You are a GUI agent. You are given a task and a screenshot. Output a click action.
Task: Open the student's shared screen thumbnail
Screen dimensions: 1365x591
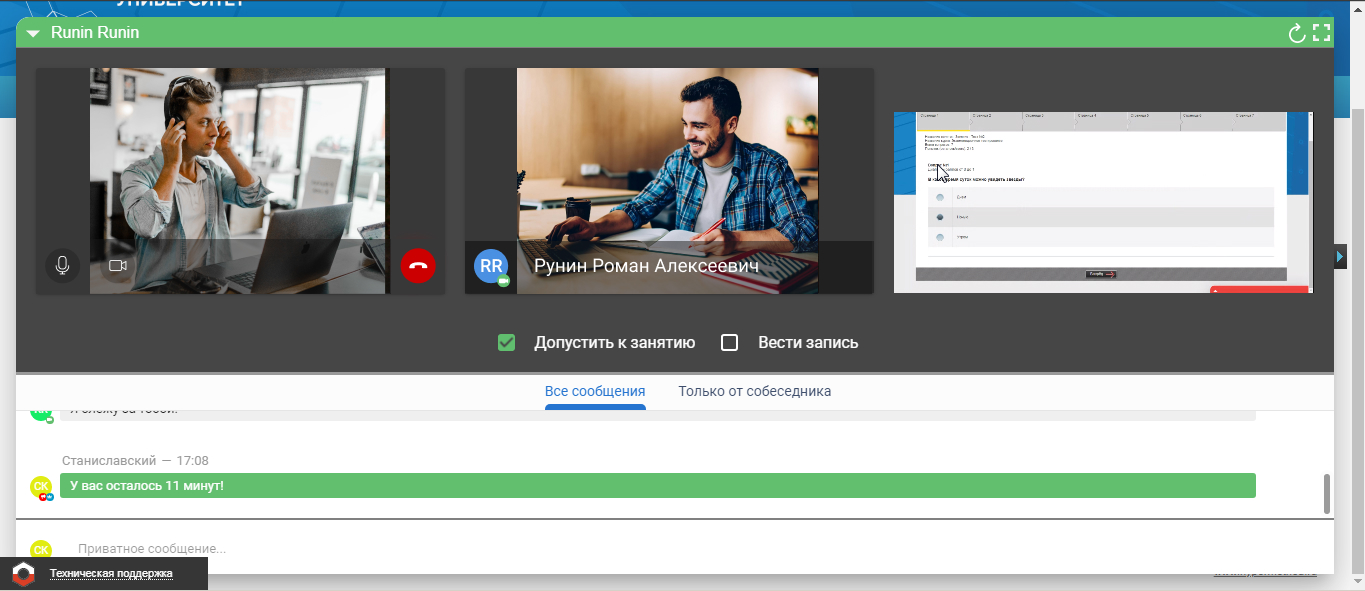pos(1102,202)
